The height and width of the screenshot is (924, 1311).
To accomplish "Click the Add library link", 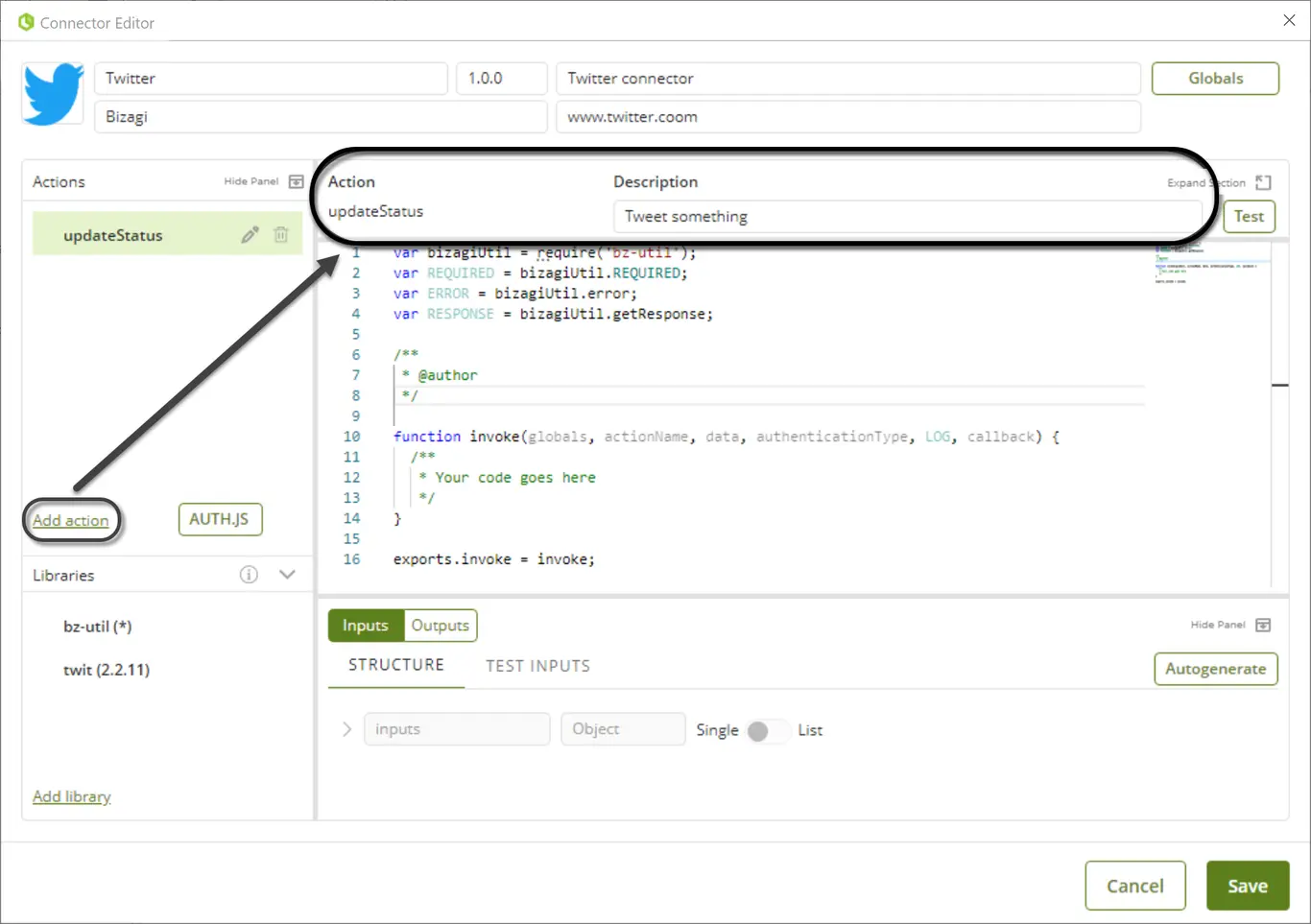I will click(72, 796).
